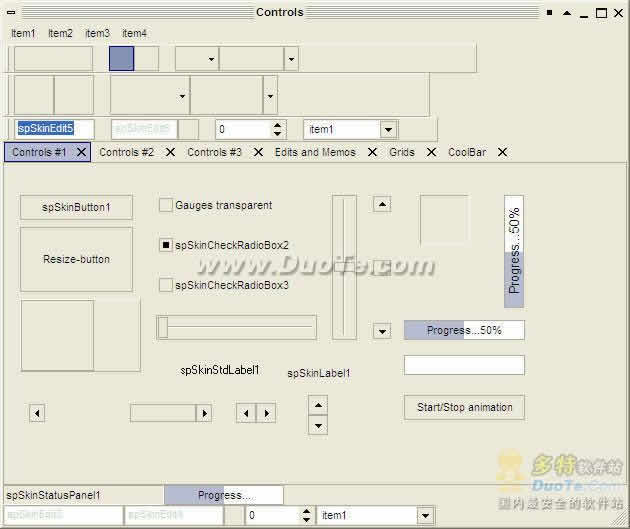Click up arrow below spSkinLabel1
Screen dimensions: 630x529
click(x=317, y=405)
